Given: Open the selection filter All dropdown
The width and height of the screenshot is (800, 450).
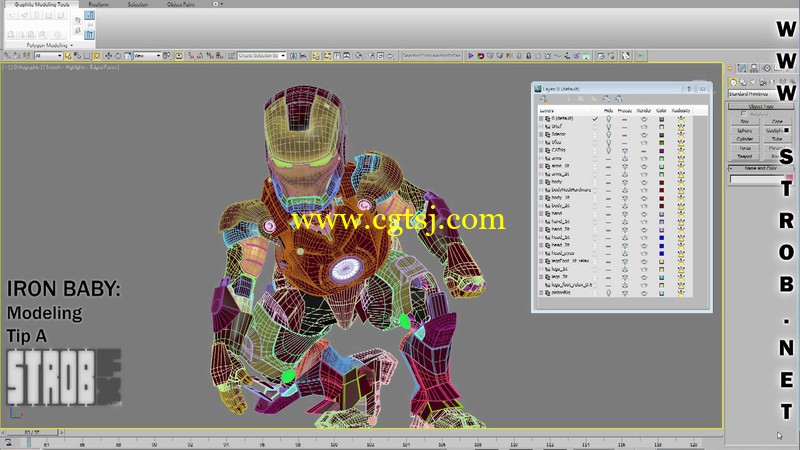Looking at the screenshot, I should click(x=48, y=56).
